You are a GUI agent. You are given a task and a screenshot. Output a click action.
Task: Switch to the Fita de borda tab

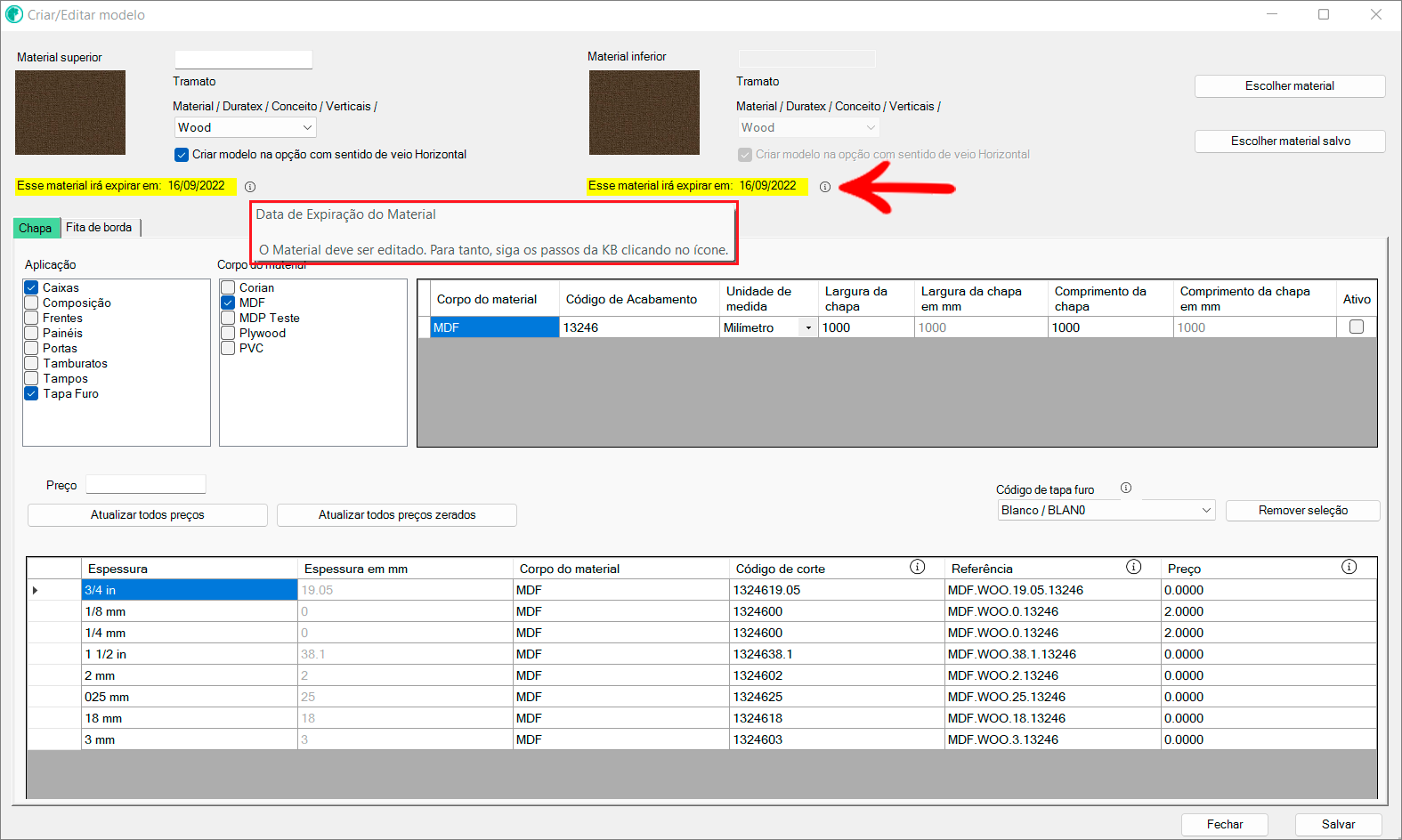99,228
